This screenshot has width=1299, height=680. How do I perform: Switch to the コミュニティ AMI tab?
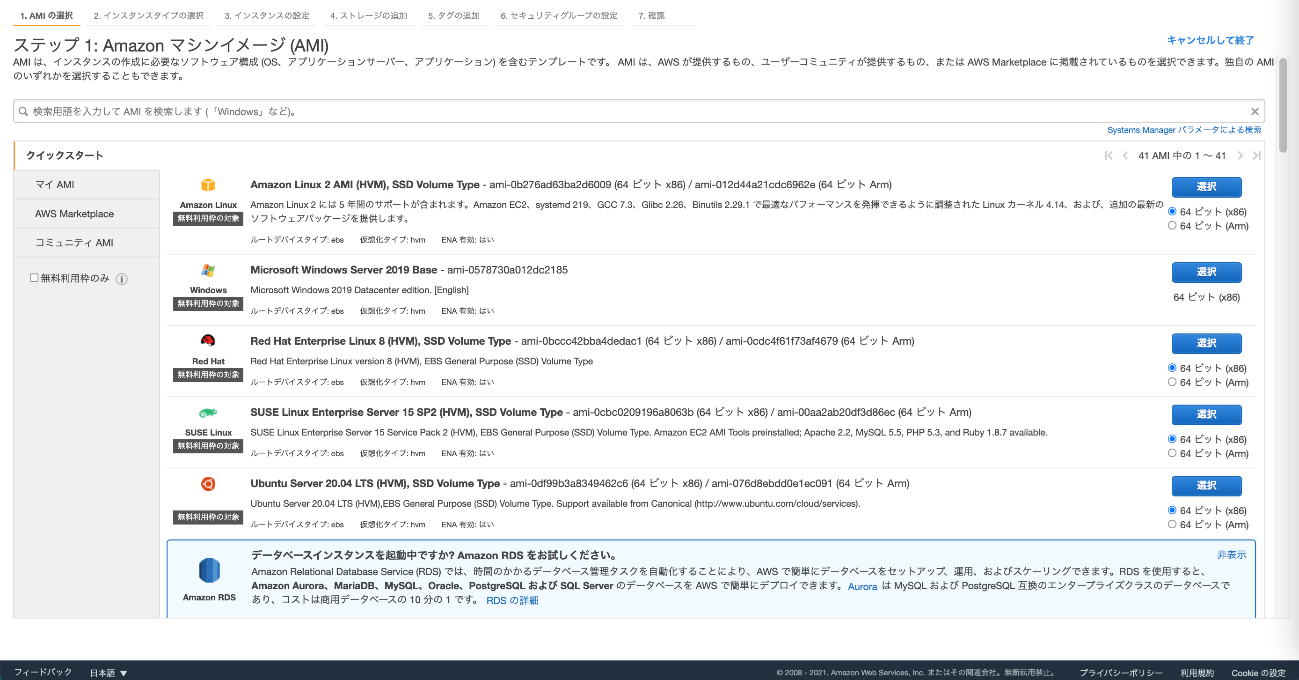coord(74,243)
